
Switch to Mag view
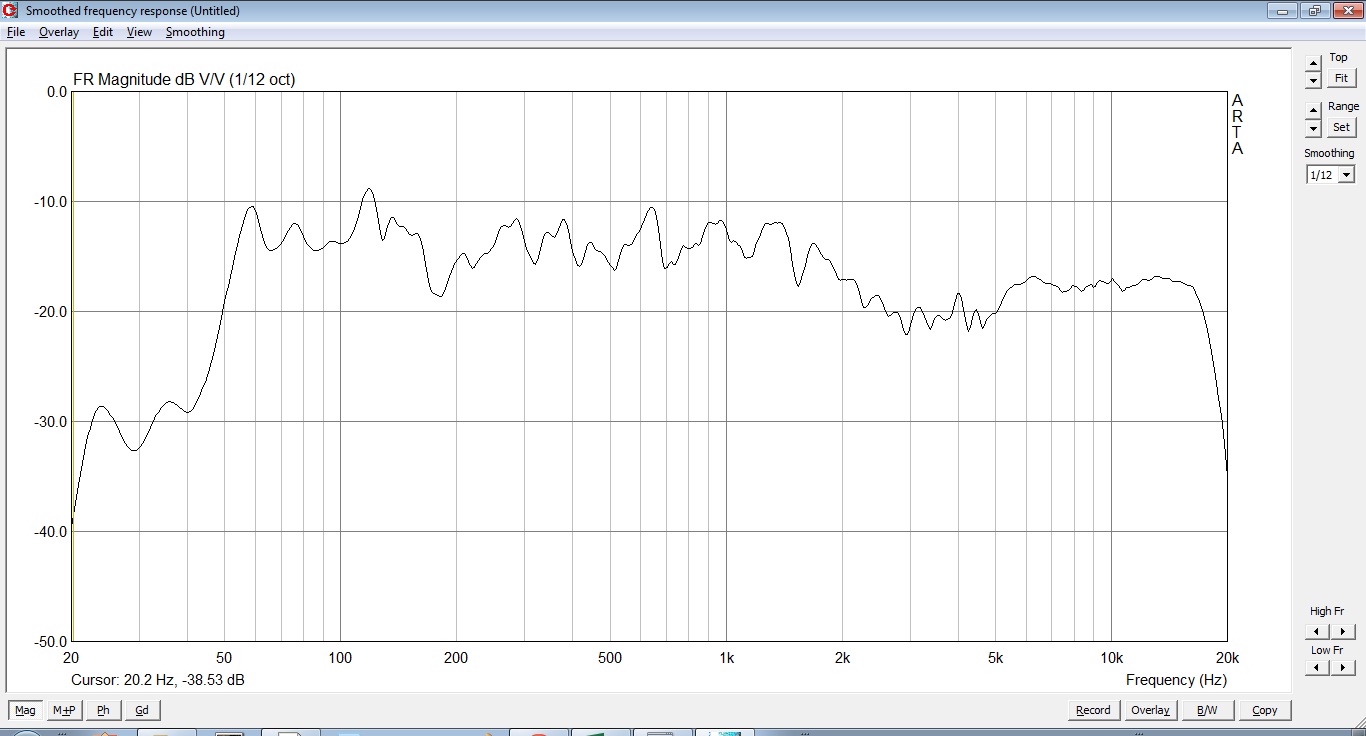point(25,710)
